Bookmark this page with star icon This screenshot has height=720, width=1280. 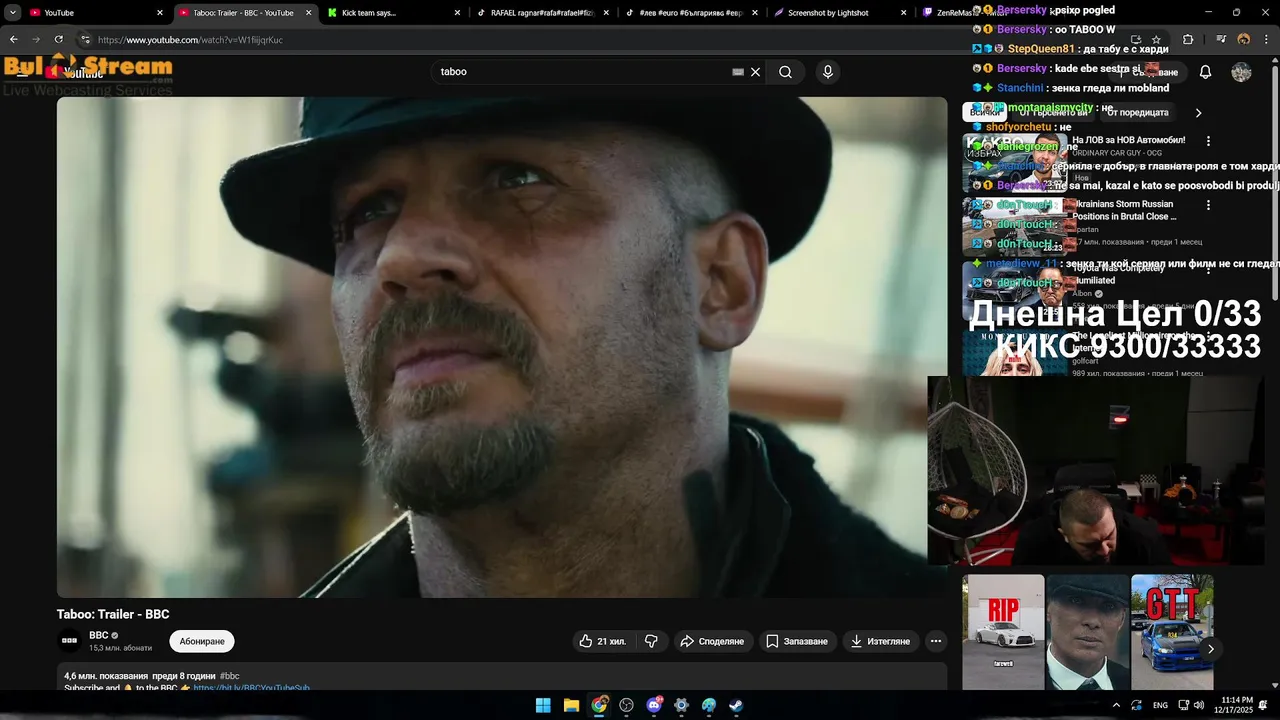[1157, 40]
